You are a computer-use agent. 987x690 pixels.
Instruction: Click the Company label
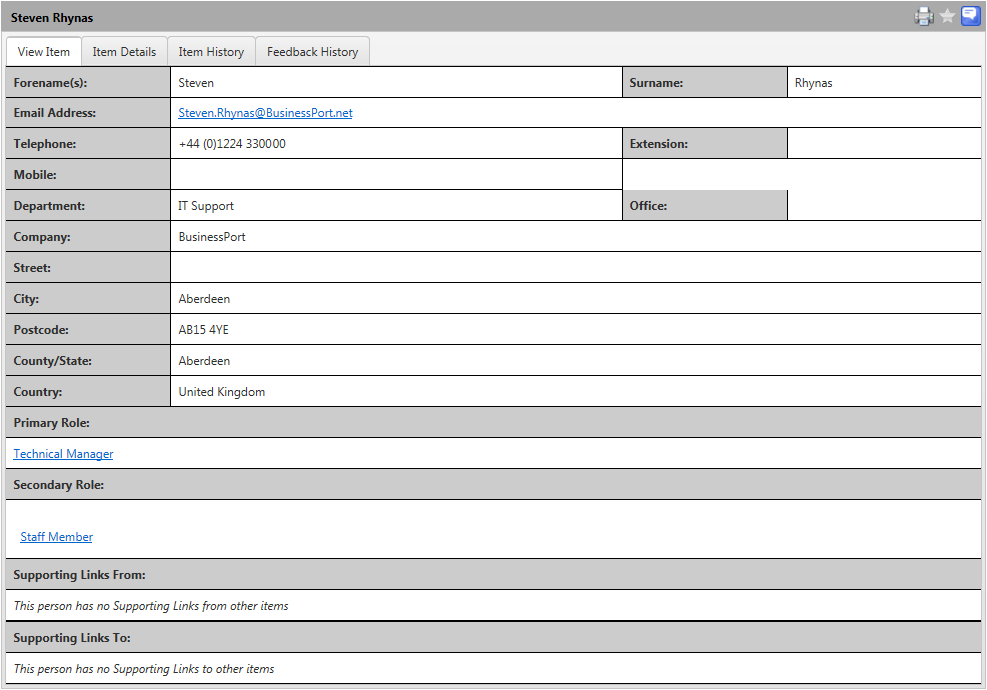point(42,237)
